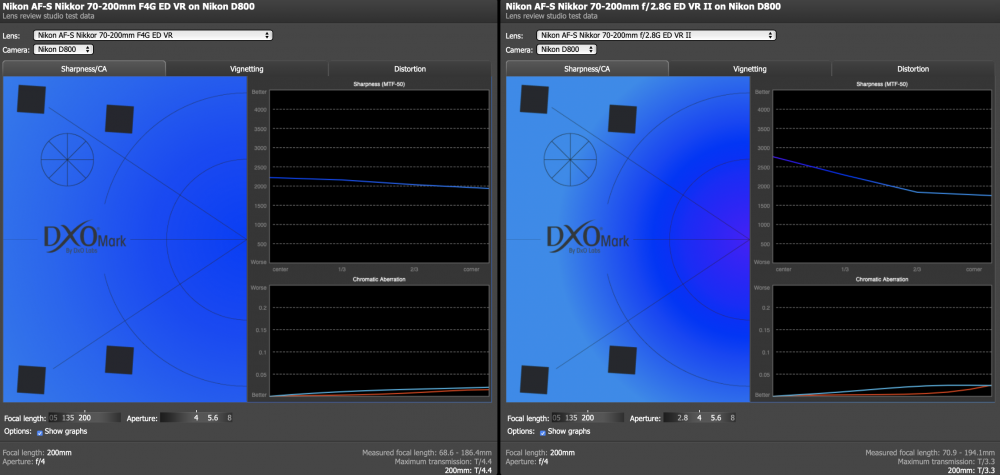Choose aperture 8 in left F4G panel
The image size is (1000, 475).
click(230, 418)
